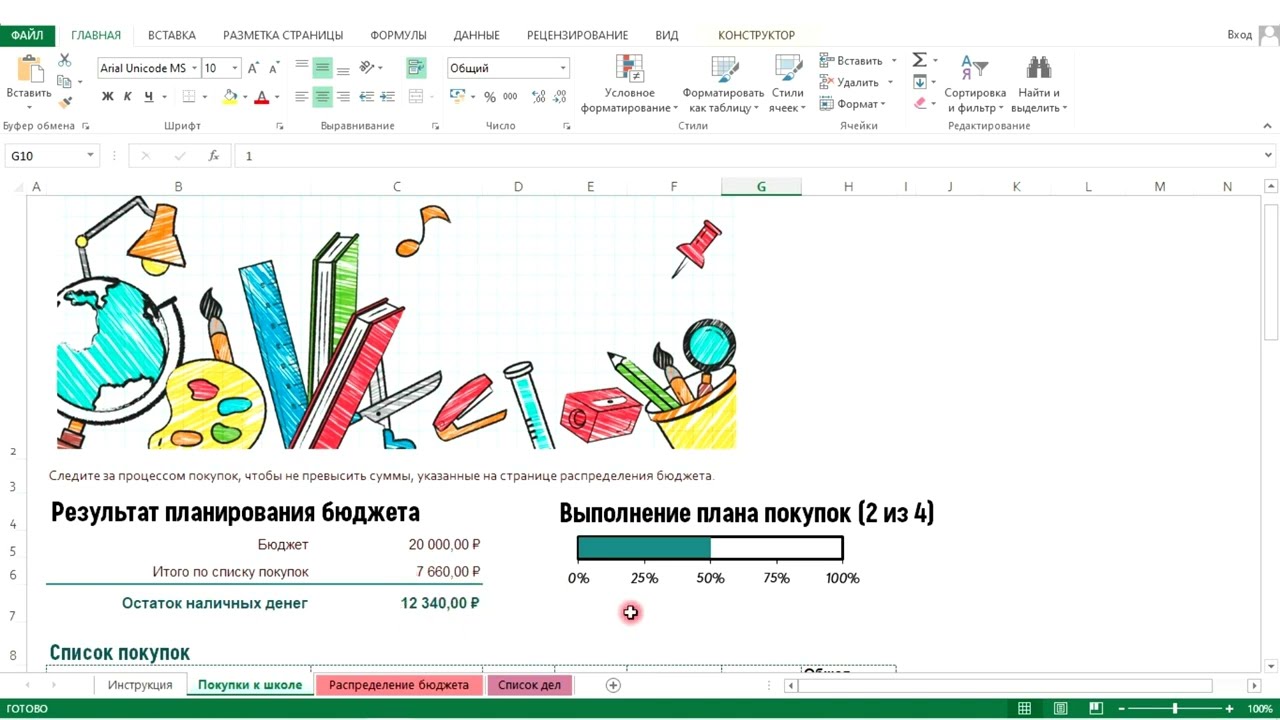
Task: Increase font size with large A
Action: tap(253, 68)
